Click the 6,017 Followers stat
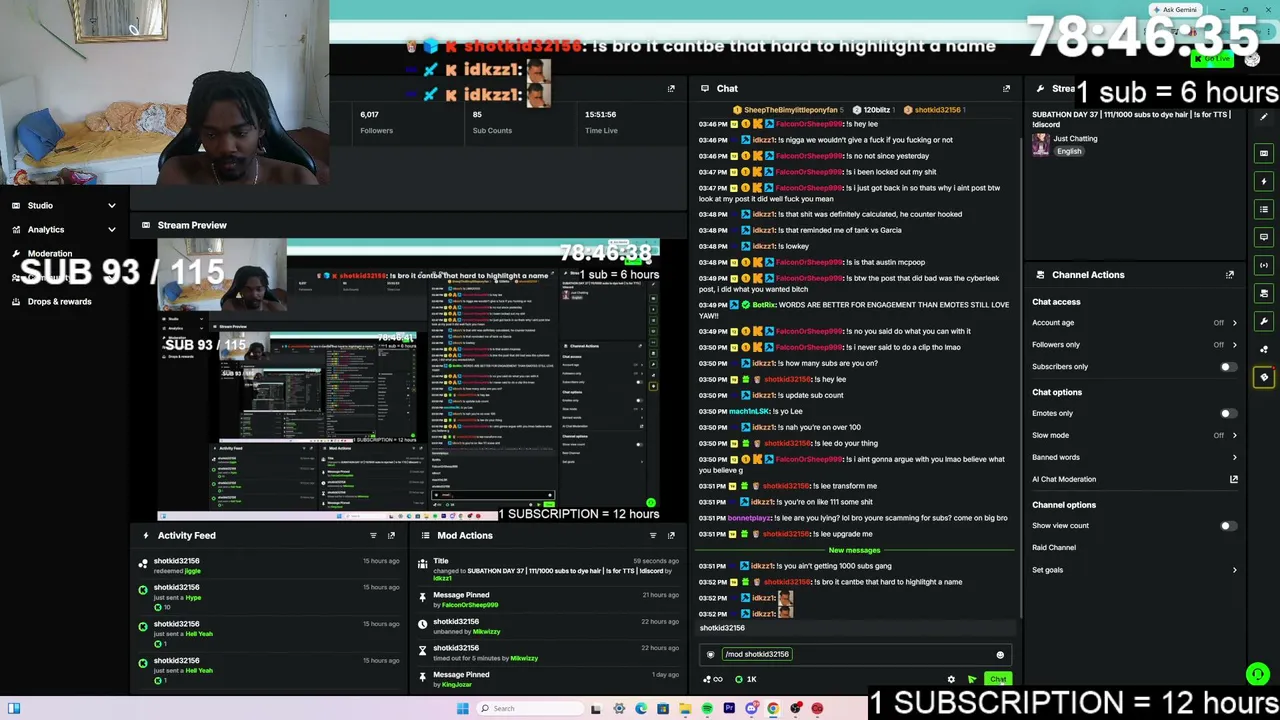Image resolution: width=1280 pixels, height=720 pixels. [377, 122]
